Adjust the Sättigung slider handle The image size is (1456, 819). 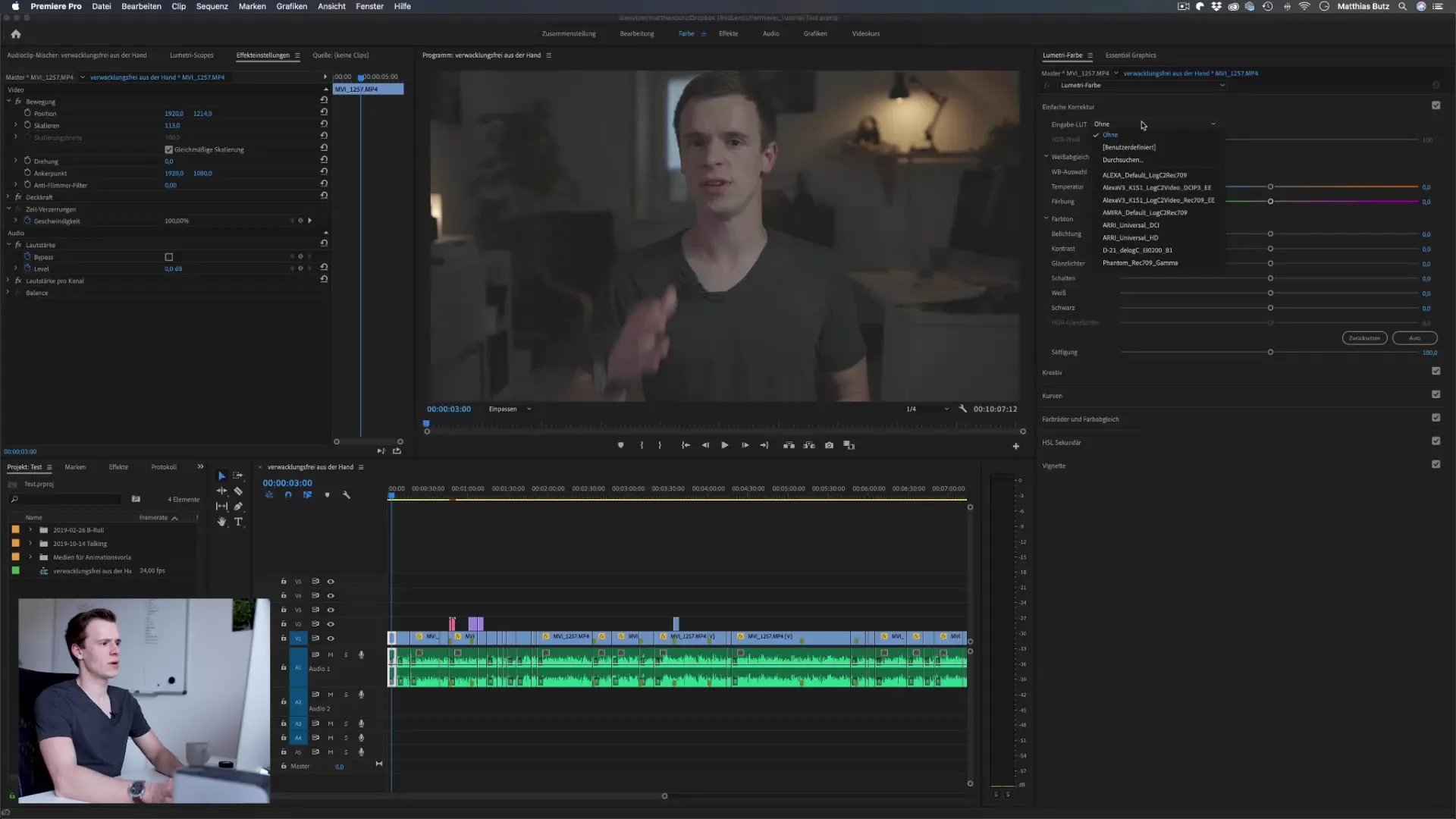1270,352
